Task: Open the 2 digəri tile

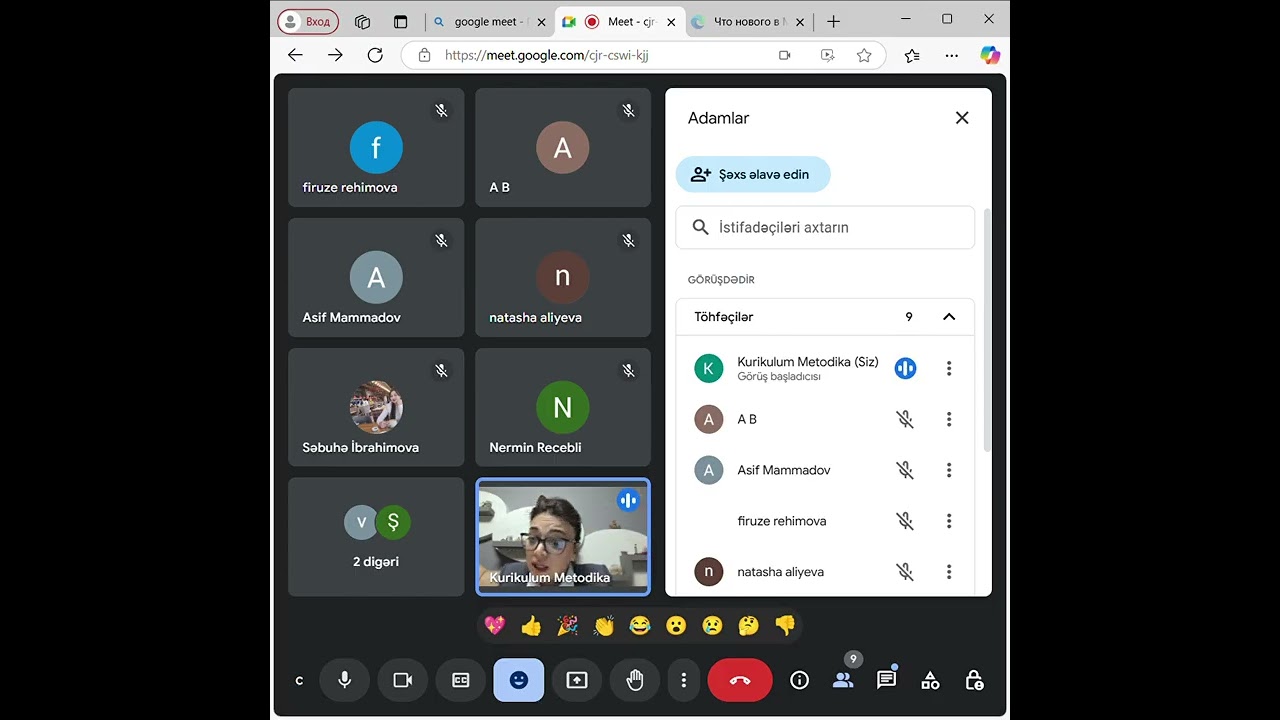Action: [x=376, y=537]
